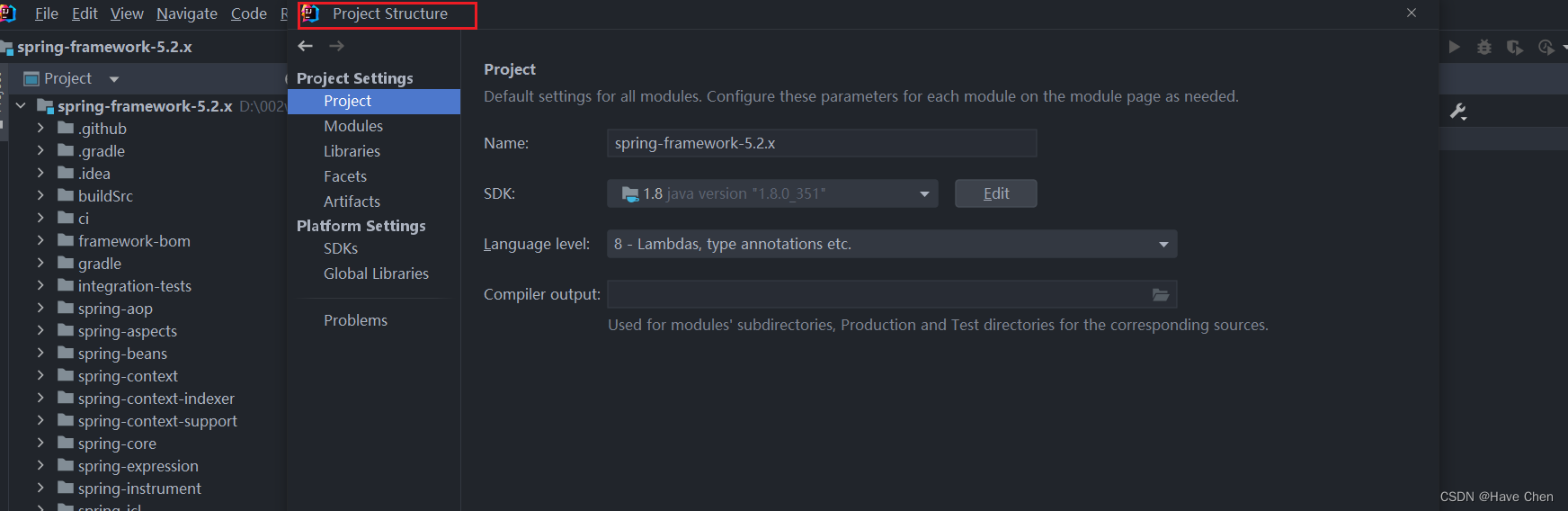This screenshot has width=1568, height=511.
Task: Open the File menu
Action: click(x=46, y=13)
